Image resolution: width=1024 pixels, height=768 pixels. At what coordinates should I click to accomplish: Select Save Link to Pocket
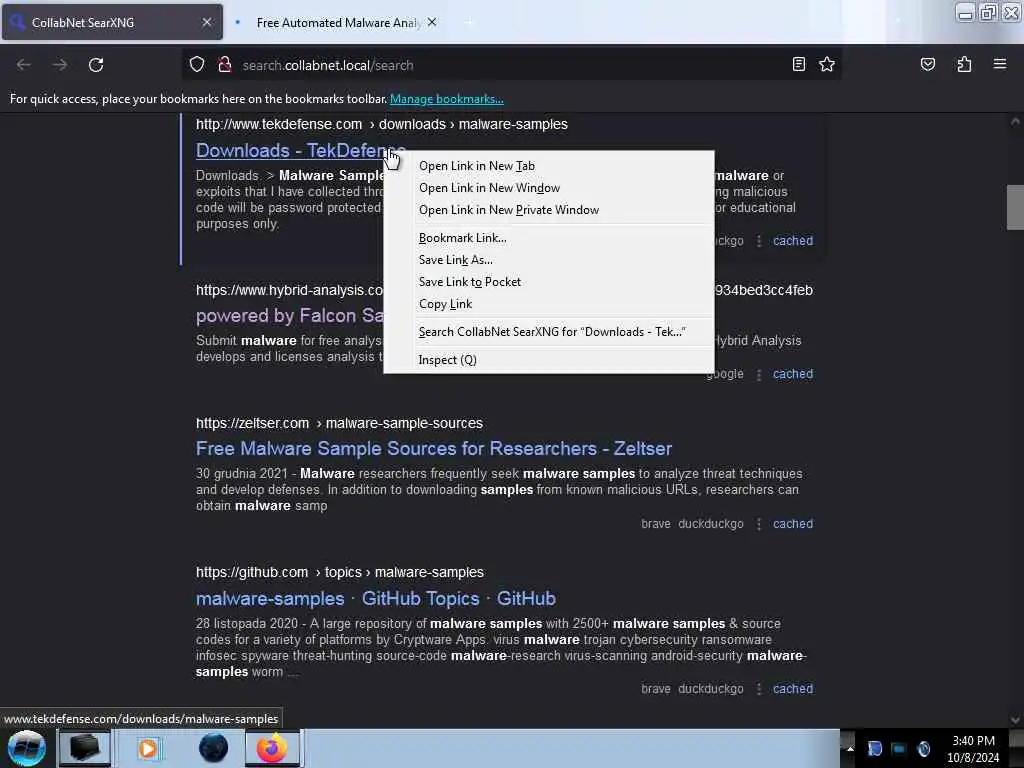(549, 282)
